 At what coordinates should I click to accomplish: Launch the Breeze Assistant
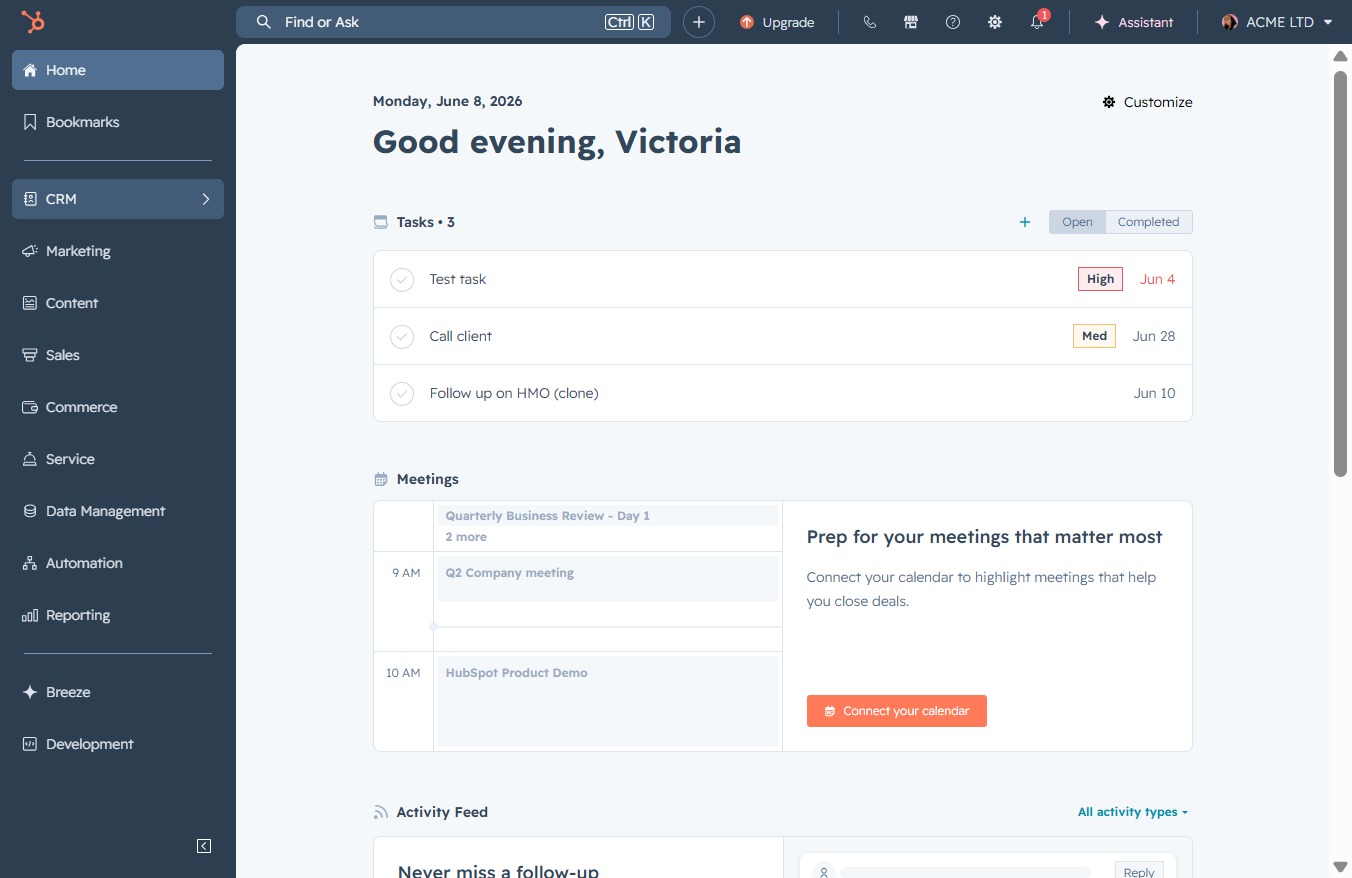(x=1134, y=22)
